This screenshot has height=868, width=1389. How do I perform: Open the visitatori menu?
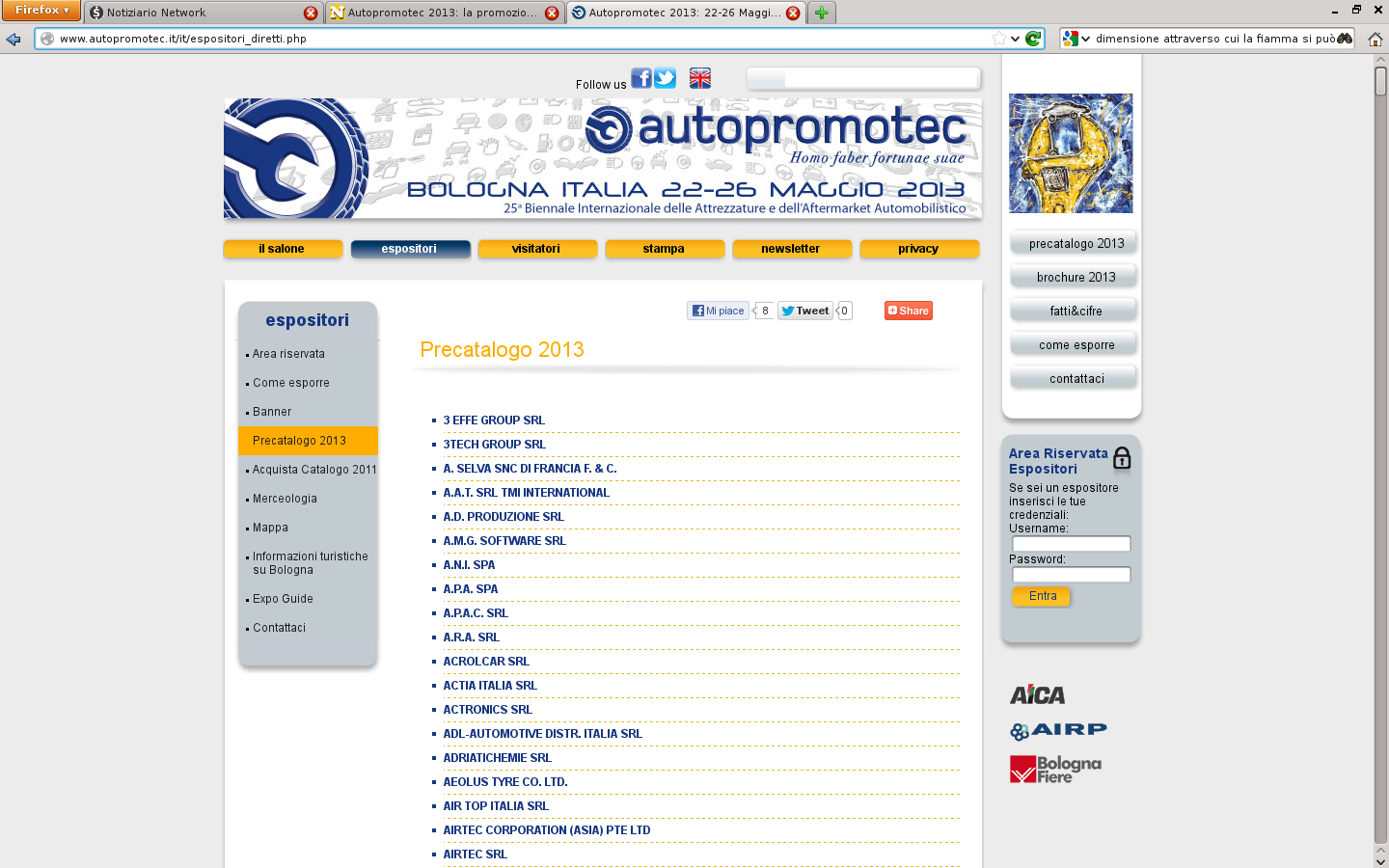click(537, 249)
